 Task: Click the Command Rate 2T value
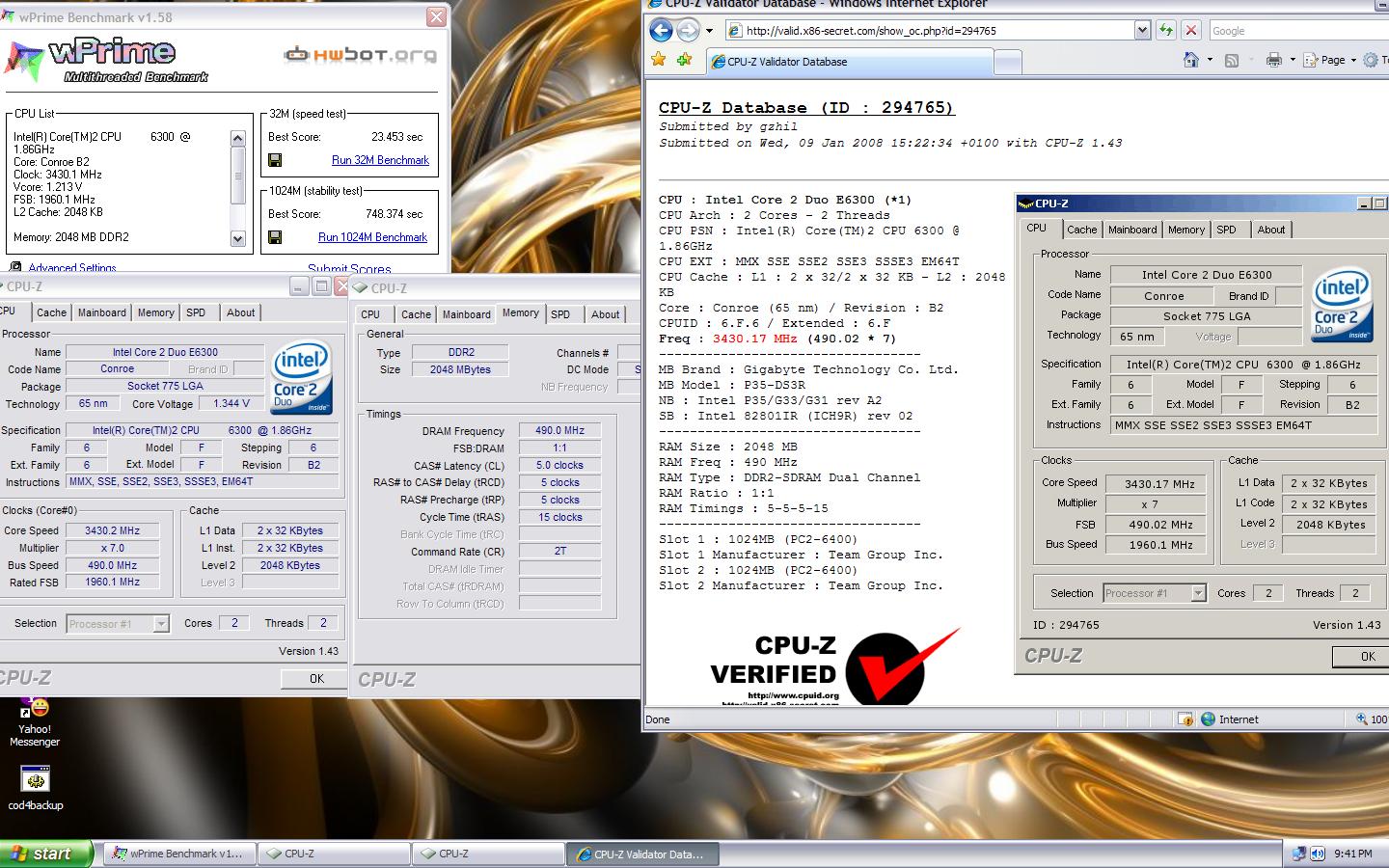tap(559, 552)
